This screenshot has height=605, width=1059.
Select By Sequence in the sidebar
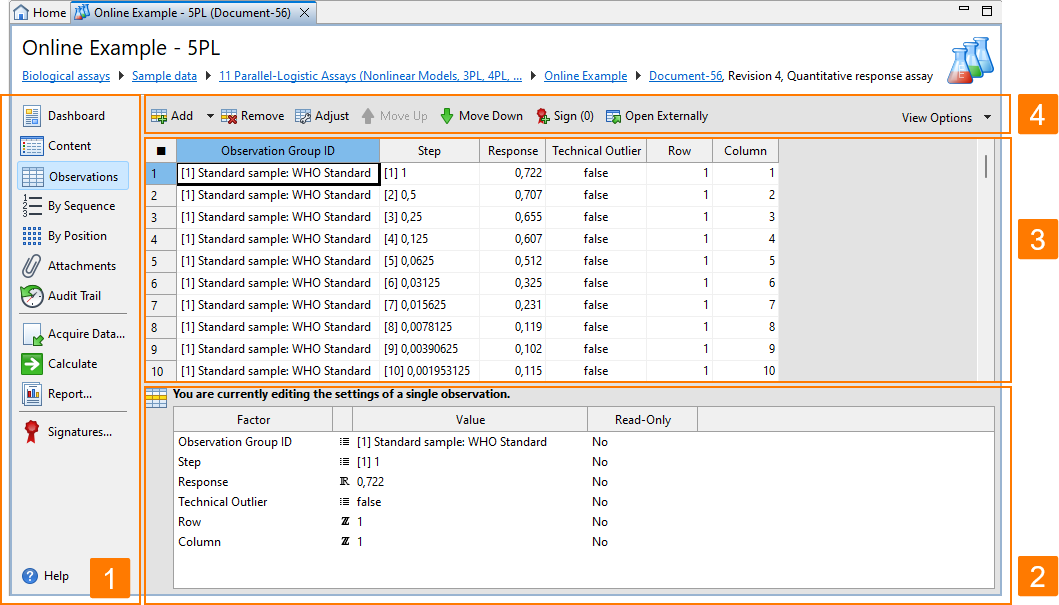coord(69,206)
